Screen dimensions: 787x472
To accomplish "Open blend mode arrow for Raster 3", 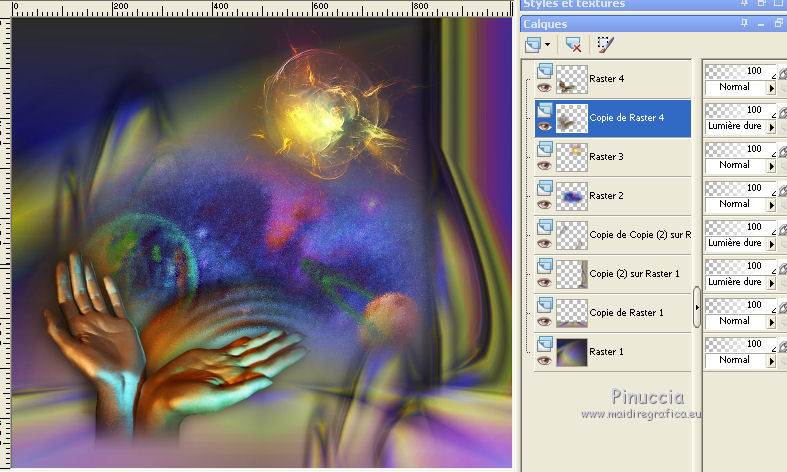I will point(771,166).
